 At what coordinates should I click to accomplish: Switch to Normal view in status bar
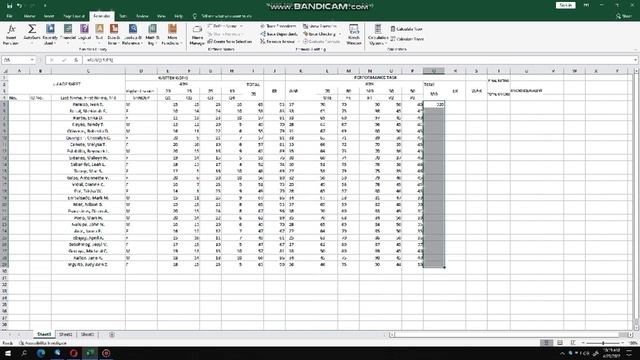click(546, 343)
